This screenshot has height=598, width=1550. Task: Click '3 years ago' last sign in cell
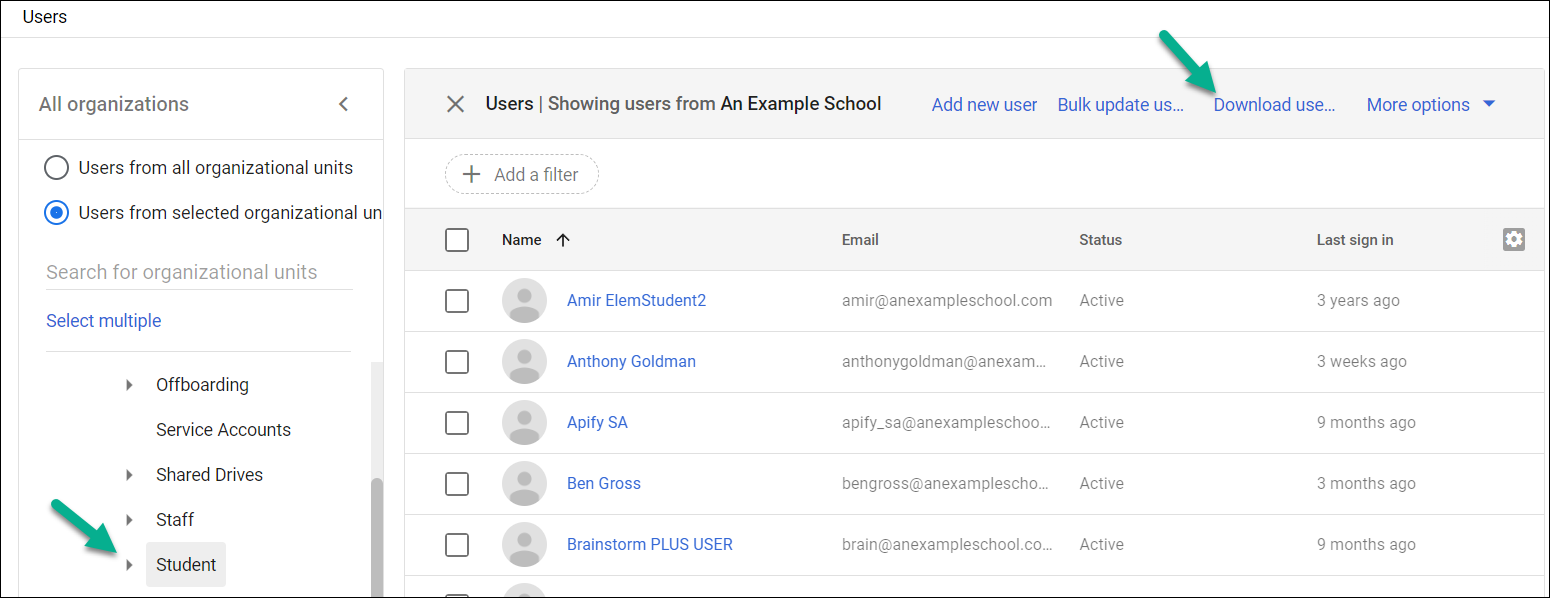1358,300
